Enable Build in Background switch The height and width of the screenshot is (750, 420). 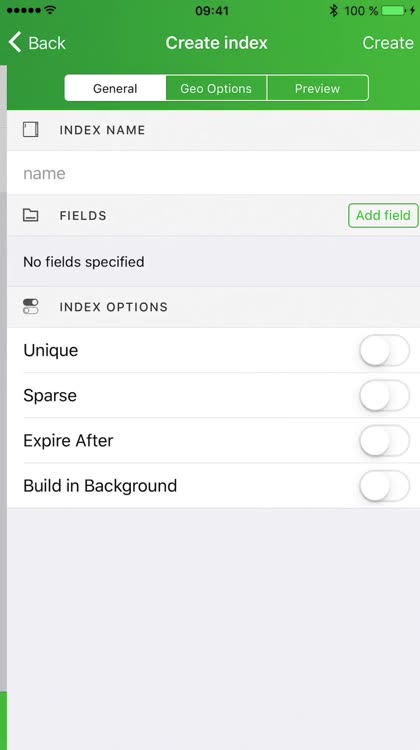pyautogui.click(x=385, y=485)
